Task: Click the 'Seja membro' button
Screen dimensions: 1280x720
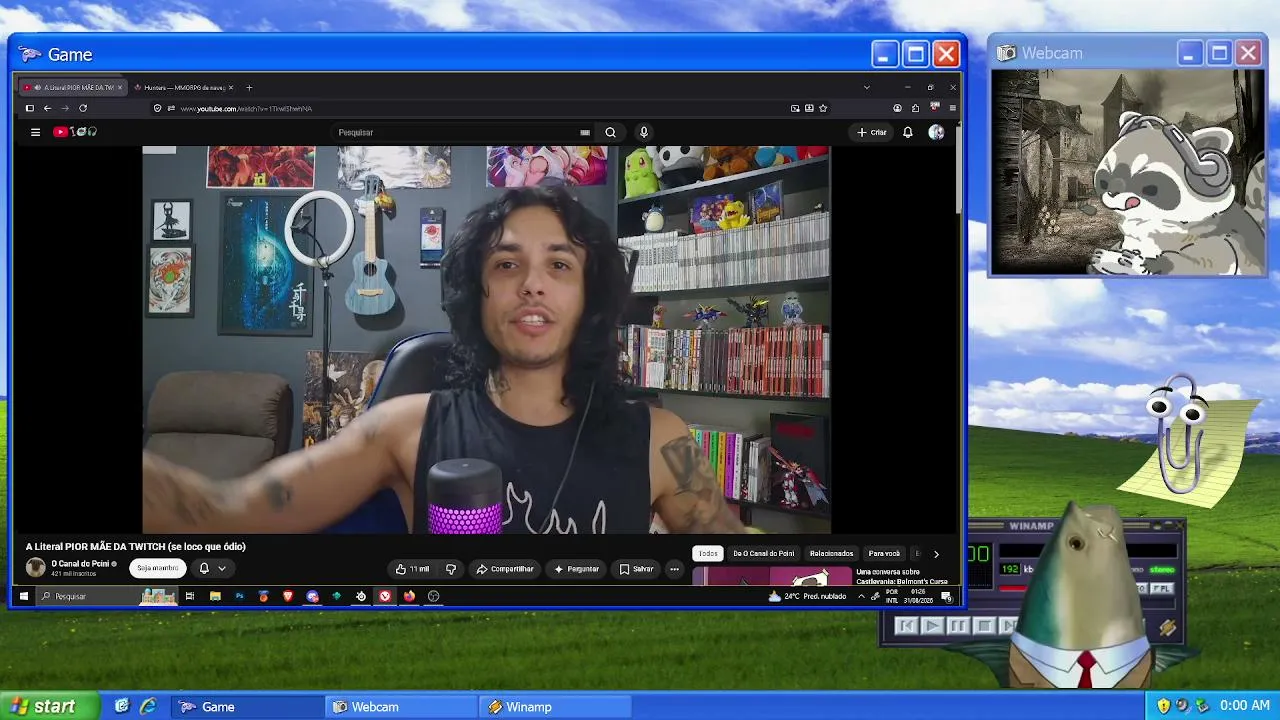Action: [x=158, y=568]
